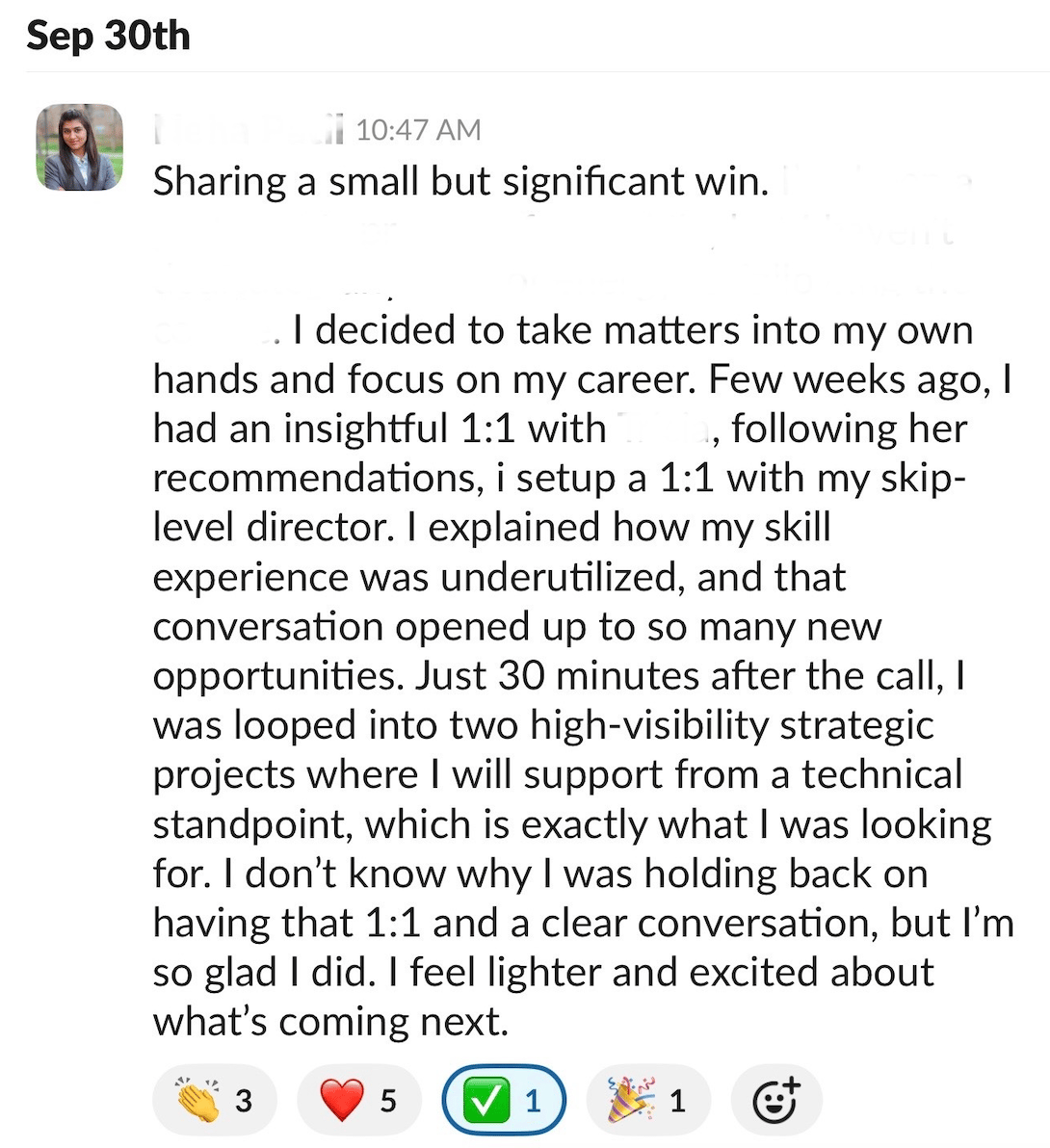
Task: Click the red heart reaction emoji
Action: click(x=341, y=1100)
